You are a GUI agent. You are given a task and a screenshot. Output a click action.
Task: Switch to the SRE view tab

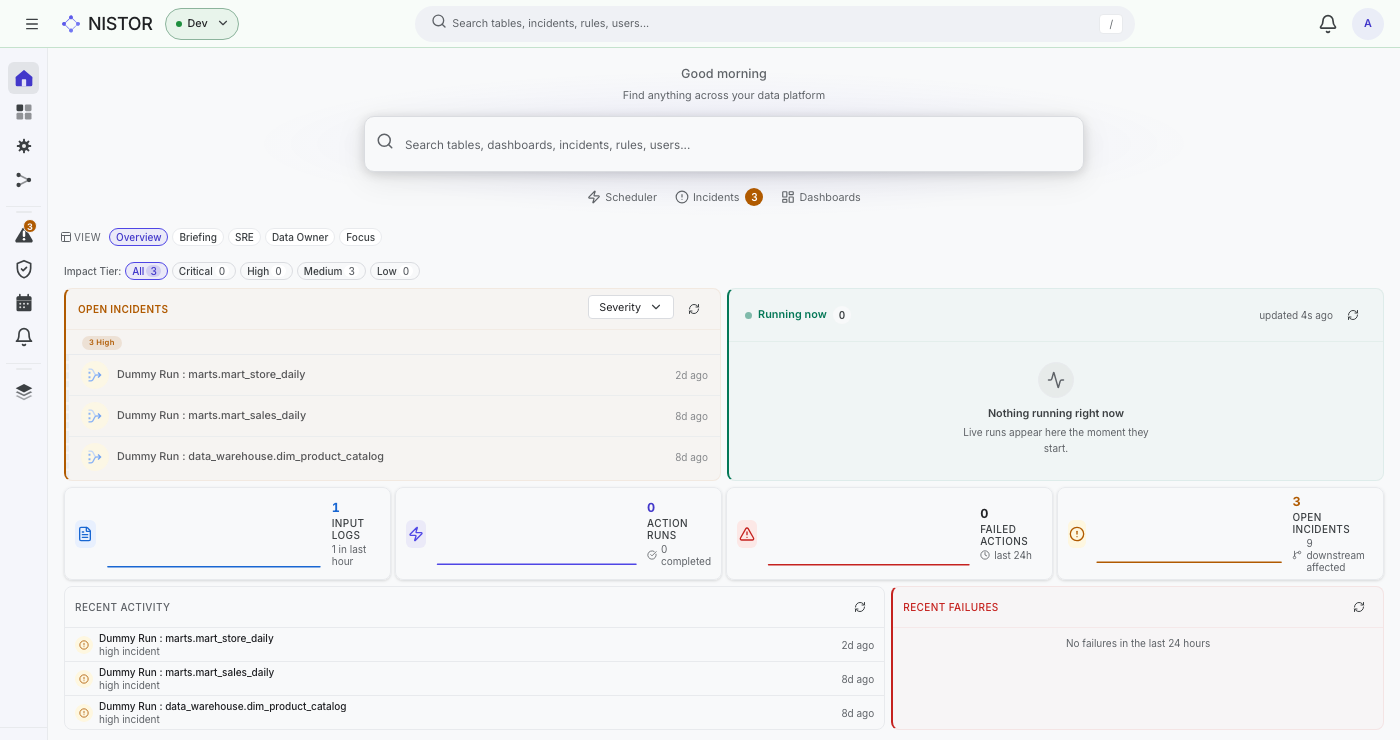(x=244, y=237)
